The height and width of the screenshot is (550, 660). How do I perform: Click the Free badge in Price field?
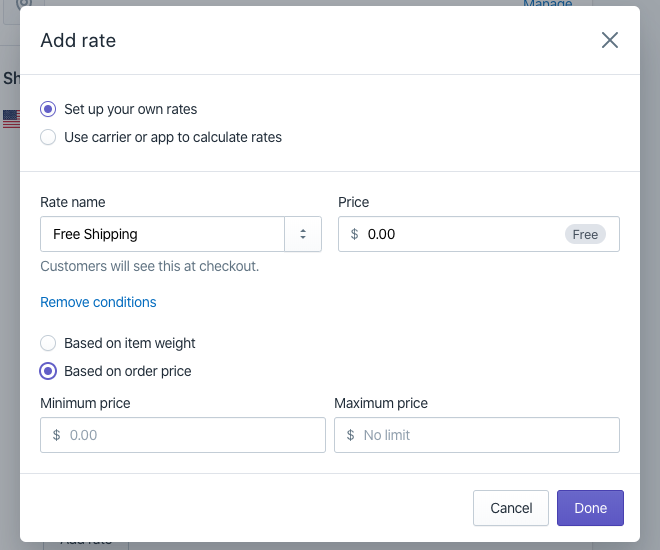click(x=585, y=234)
